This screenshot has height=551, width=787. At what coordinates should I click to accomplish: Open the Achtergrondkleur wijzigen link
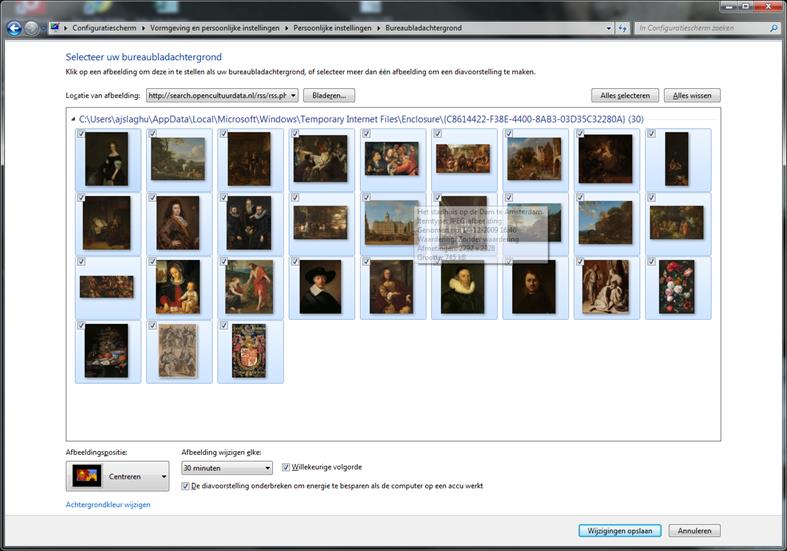tap(108, 505)
